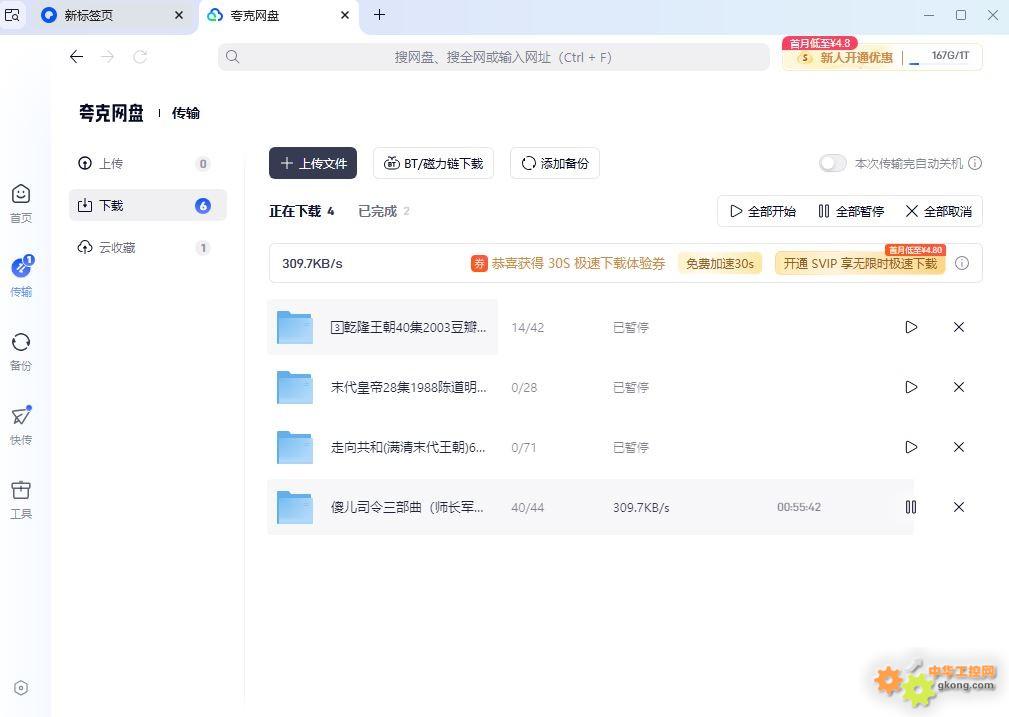Image resolution: width=1009 pixels, height=717 pixels.
Task: Click the search and address input field
Action: click(x=494, y=57)
